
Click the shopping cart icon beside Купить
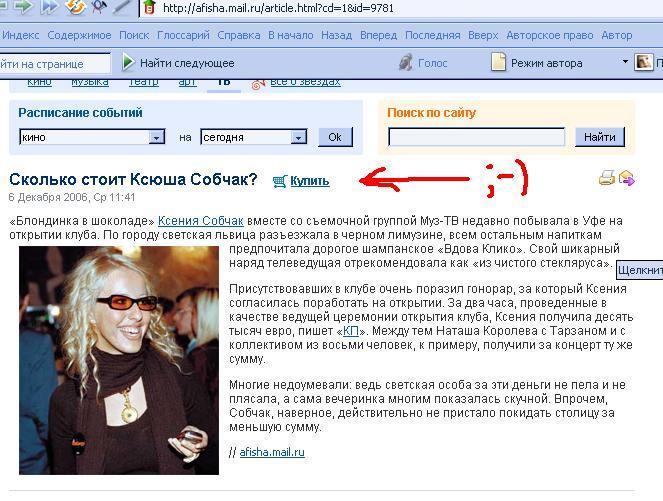click(279, 181)
